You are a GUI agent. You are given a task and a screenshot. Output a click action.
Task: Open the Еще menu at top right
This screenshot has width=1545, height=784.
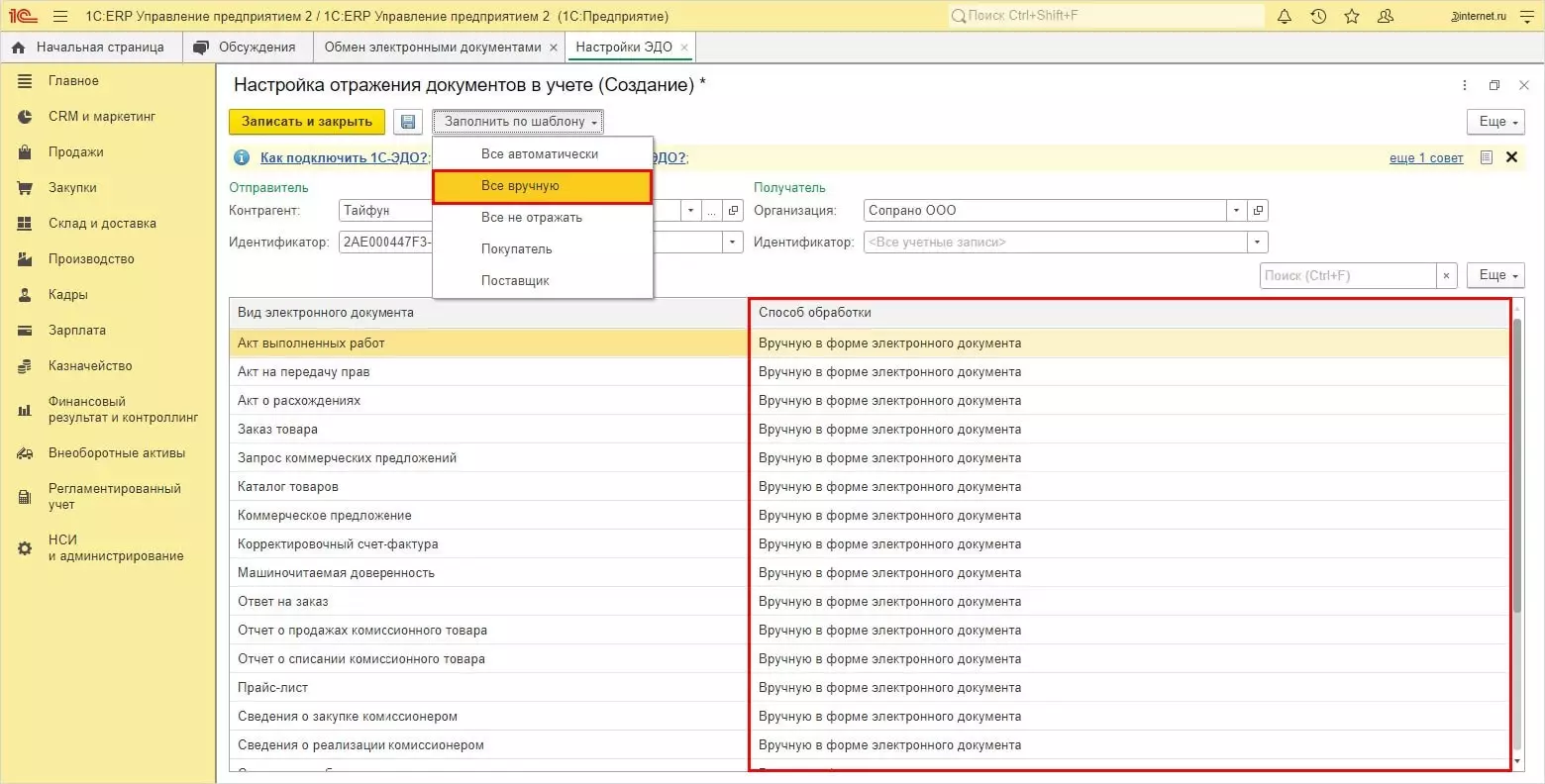tap(1497, 122)
